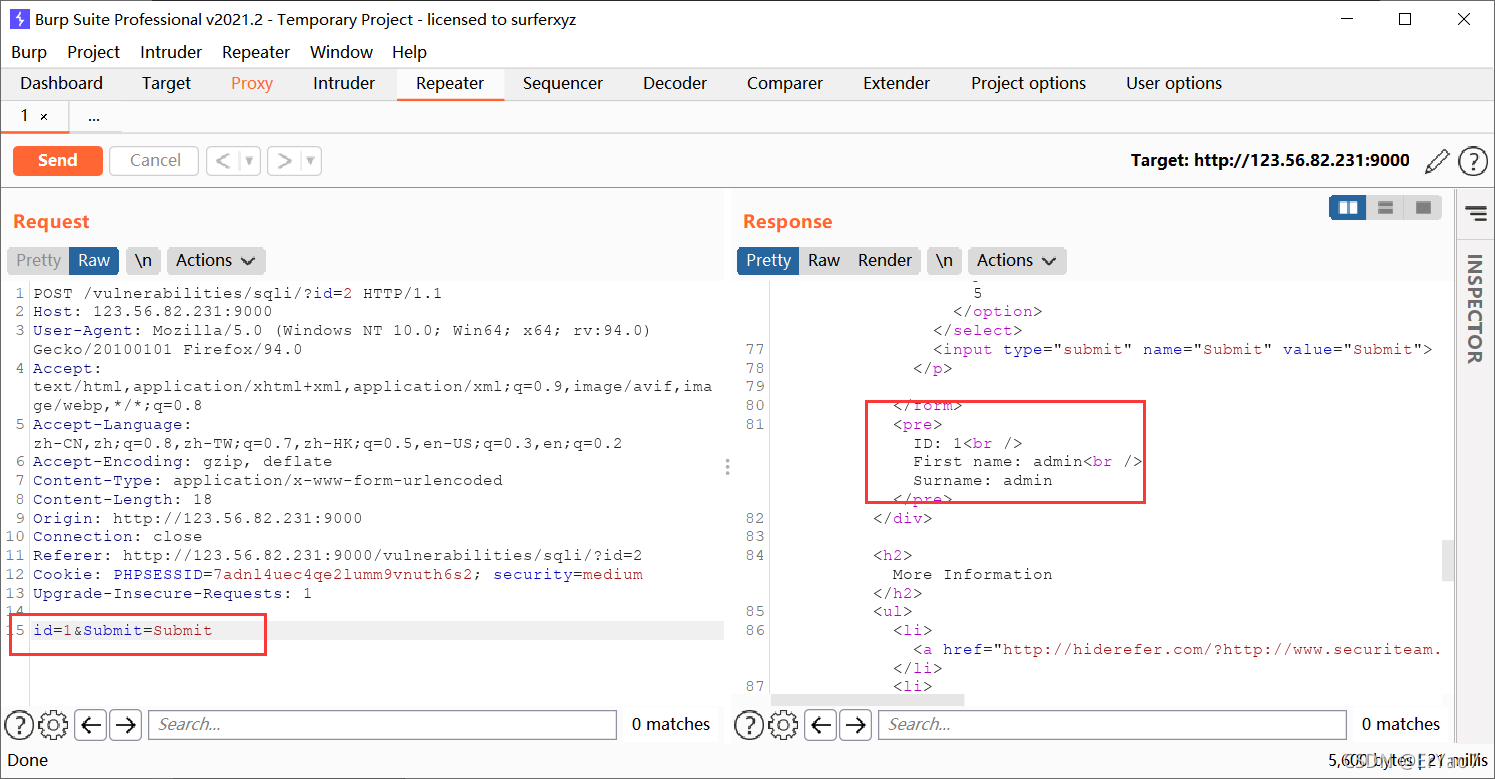Image resolution: width=1495 pixels, height=779 pixels.
Task: Switch to the Dashboard tab
Action: [61, 83]
